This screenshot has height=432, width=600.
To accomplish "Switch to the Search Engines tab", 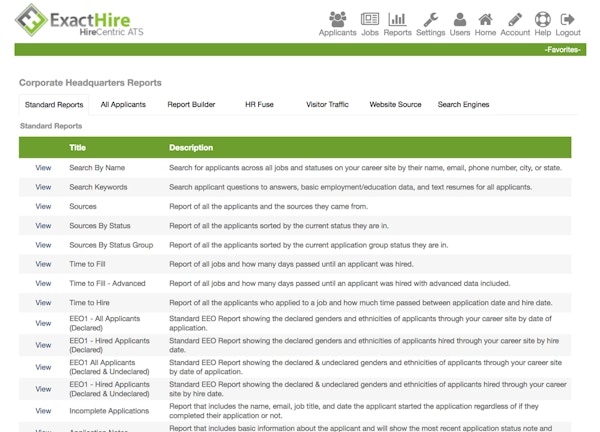I will (463, 104).
